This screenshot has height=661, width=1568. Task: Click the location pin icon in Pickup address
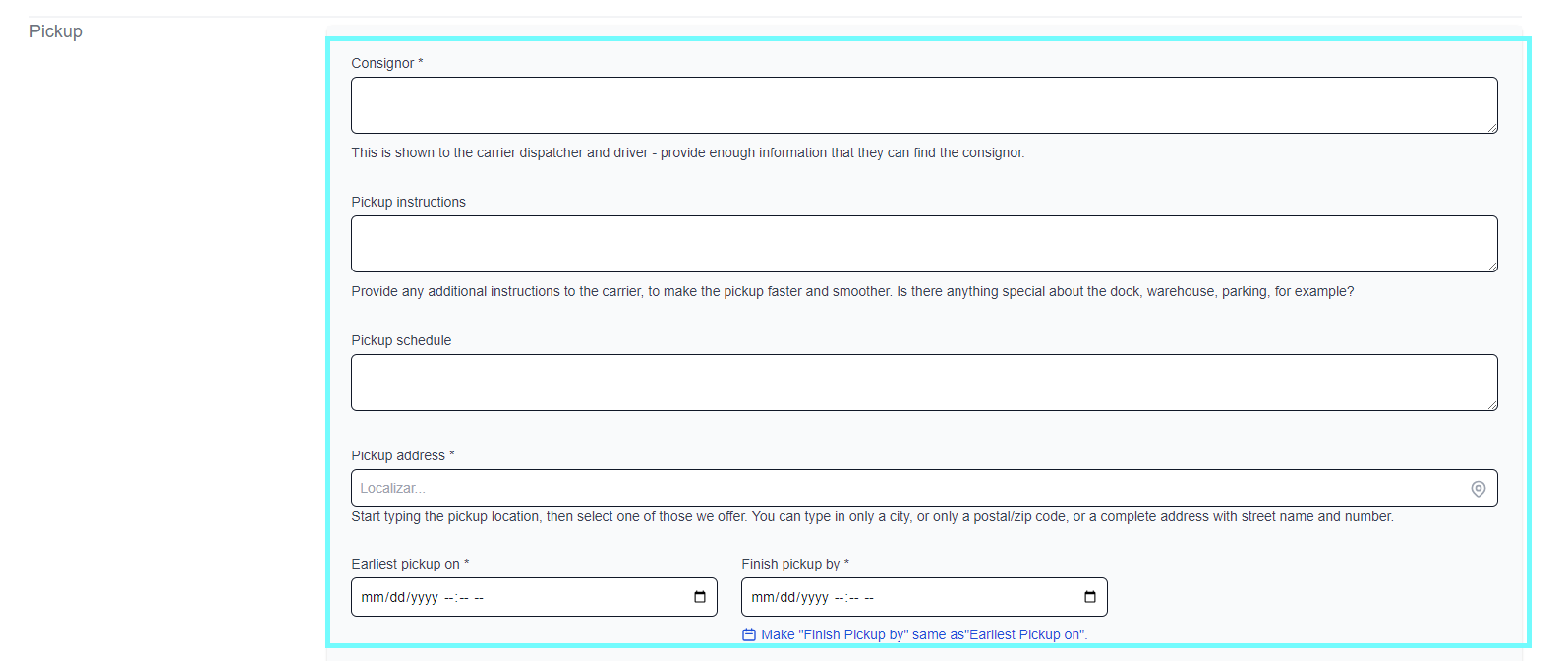tap(1478, 489)
